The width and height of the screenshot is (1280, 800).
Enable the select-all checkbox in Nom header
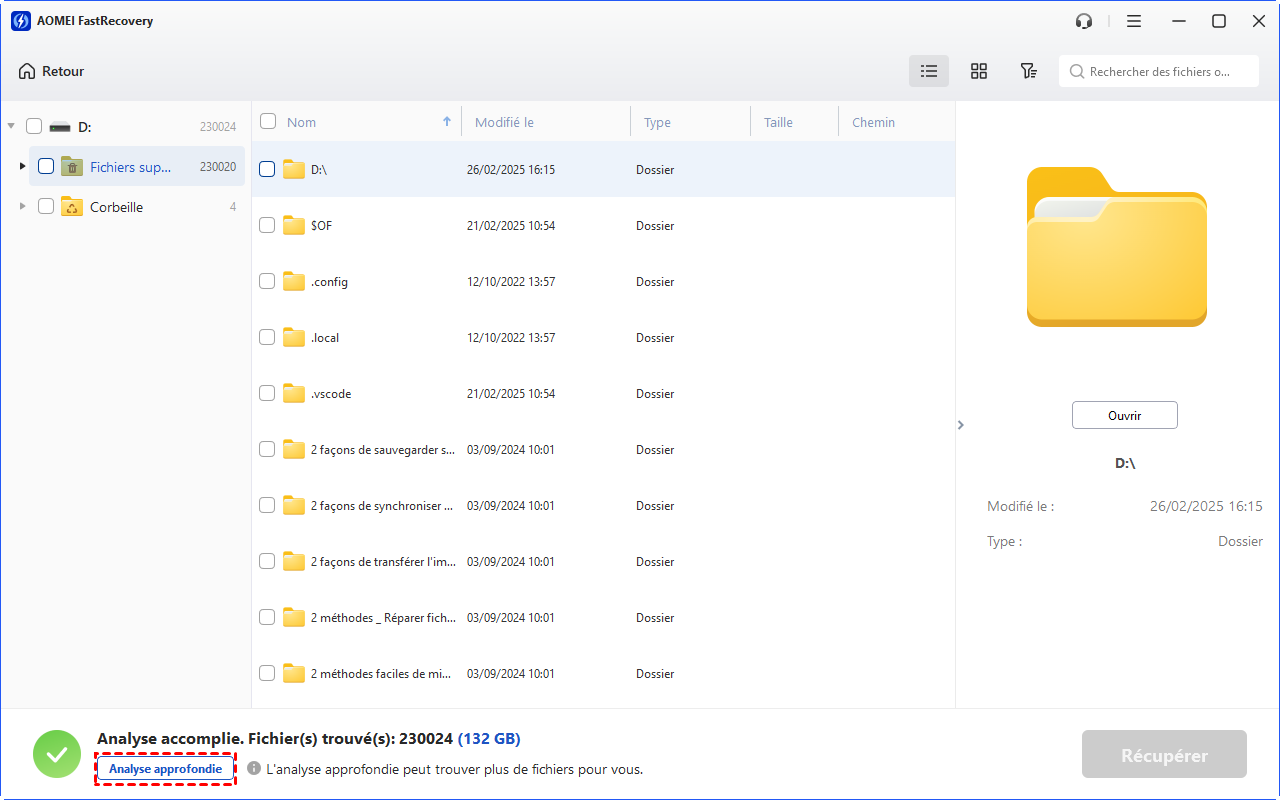click(268, 122)
